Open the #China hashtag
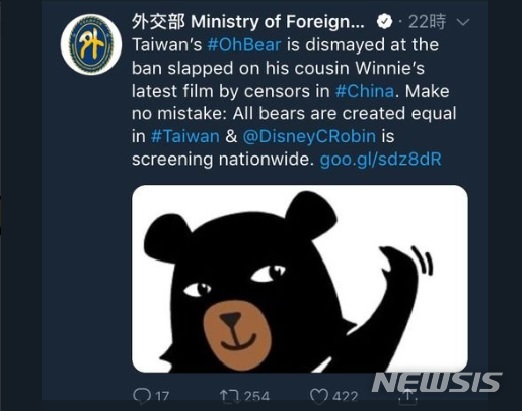 tap(364, 91)
